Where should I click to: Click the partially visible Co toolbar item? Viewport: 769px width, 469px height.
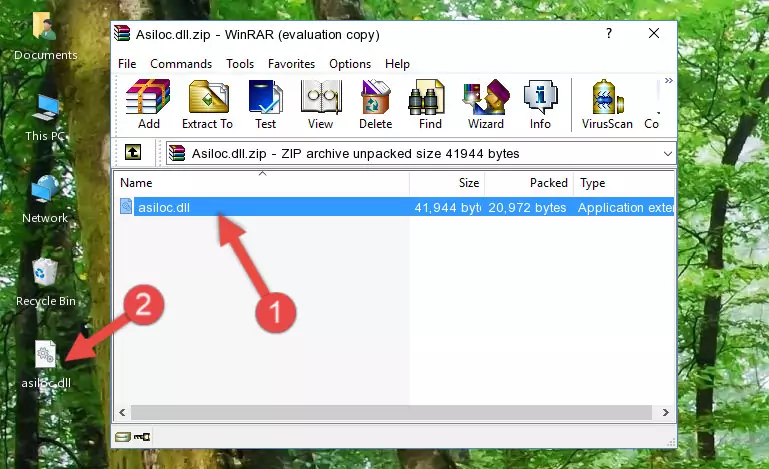(x=652, y=104)
